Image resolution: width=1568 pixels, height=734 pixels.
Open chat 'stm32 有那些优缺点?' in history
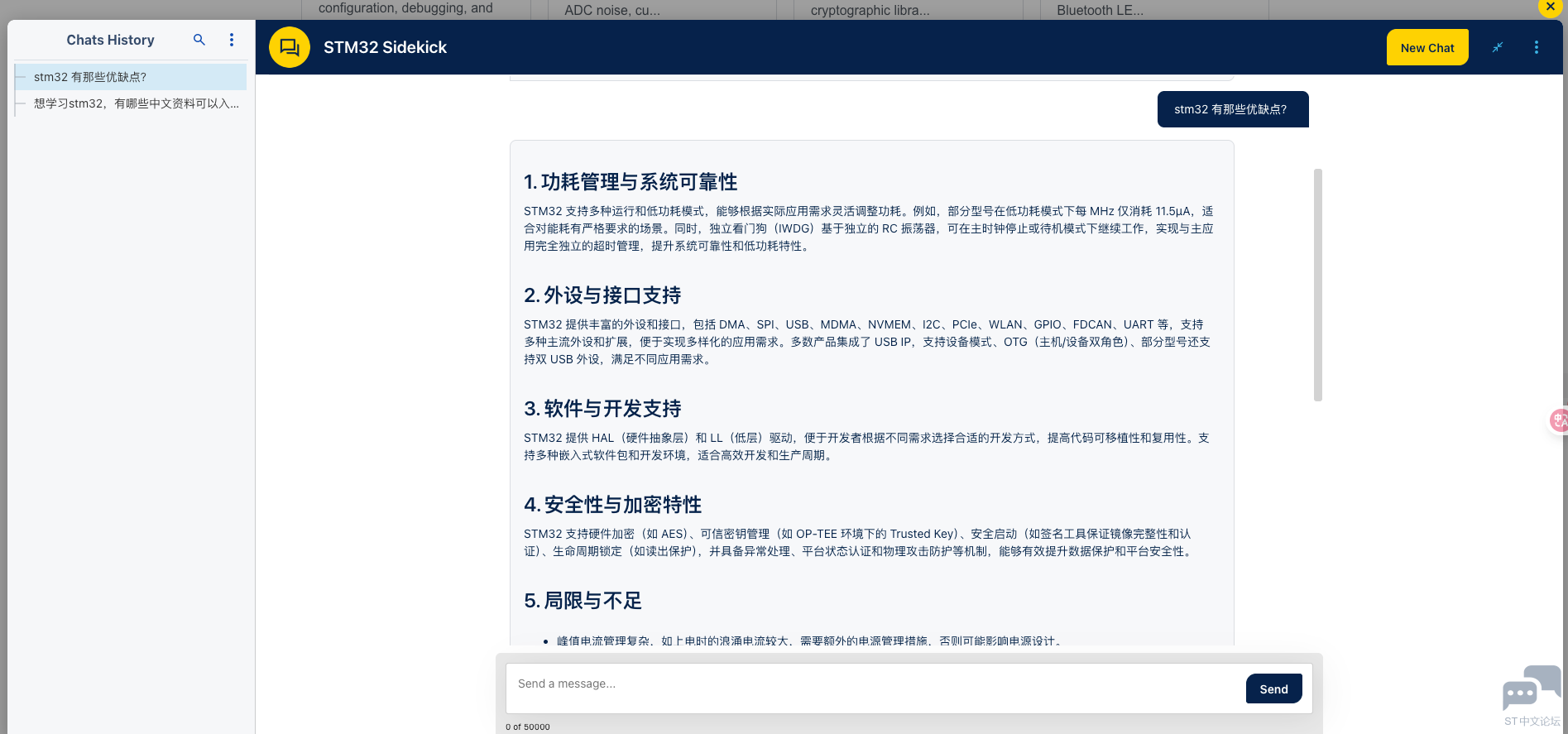131,77
